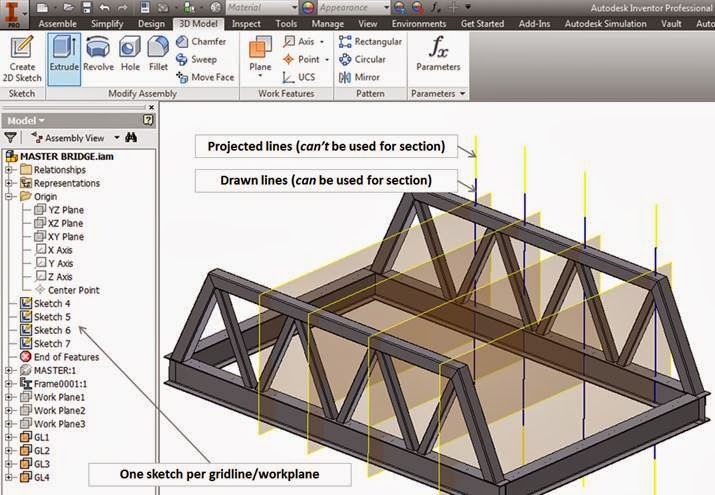
Task: Click End of Features marker
Action: [x=59, y=357]
